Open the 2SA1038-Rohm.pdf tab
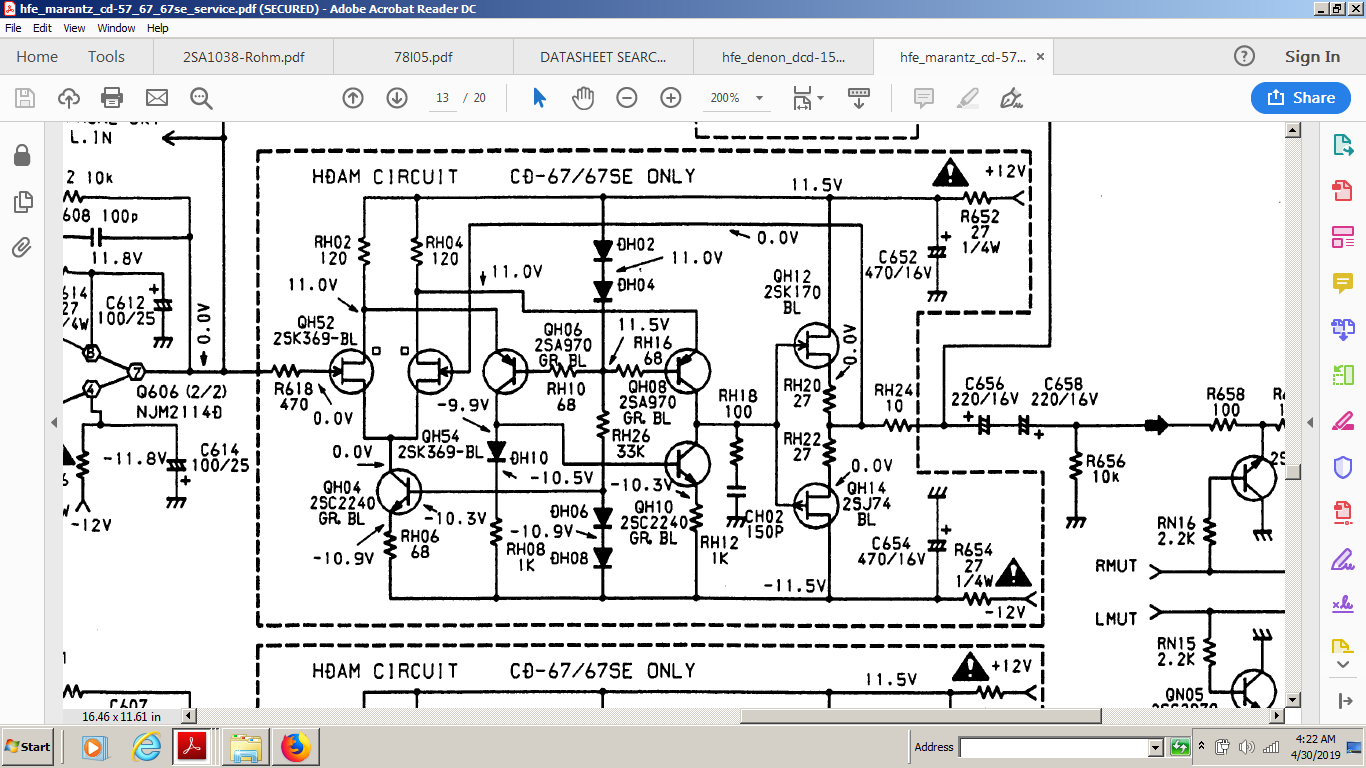Viewport: 1366px width, 768px height. click(243, 57)
